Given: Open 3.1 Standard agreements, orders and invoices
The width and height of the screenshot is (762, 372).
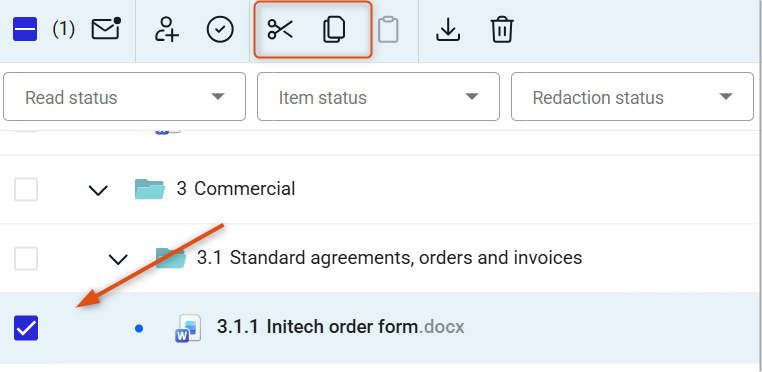Looking at the screenshot, I should click(389, 258).
